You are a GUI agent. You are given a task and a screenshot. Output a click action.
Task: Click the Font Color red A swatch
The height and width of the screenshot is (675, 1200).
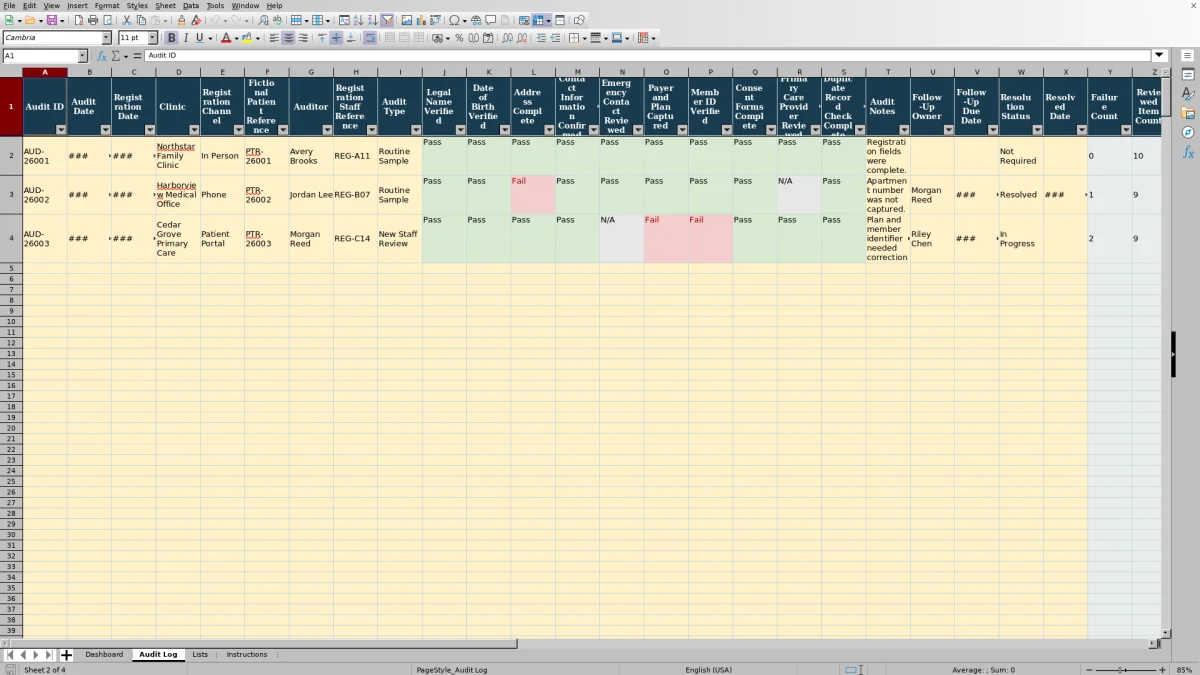pyautogui.click(x=227, y=38)
